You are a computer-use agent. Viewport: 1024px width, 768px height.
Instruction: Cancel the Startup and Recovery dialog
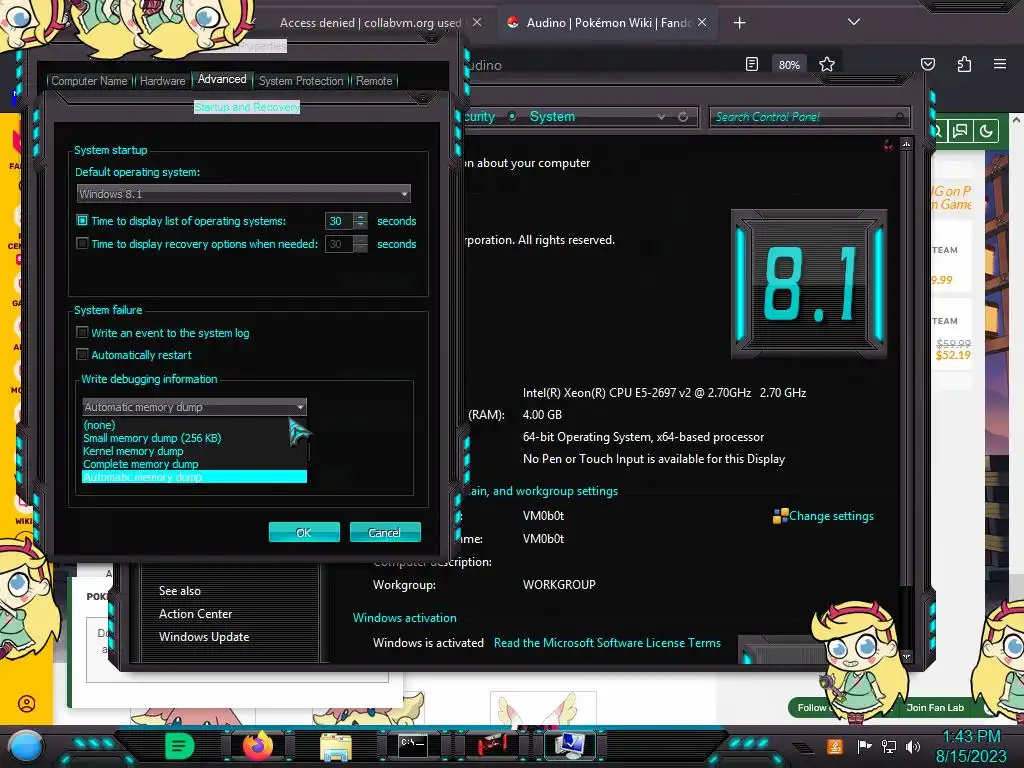pyautogui.click(x=385, y=532)
